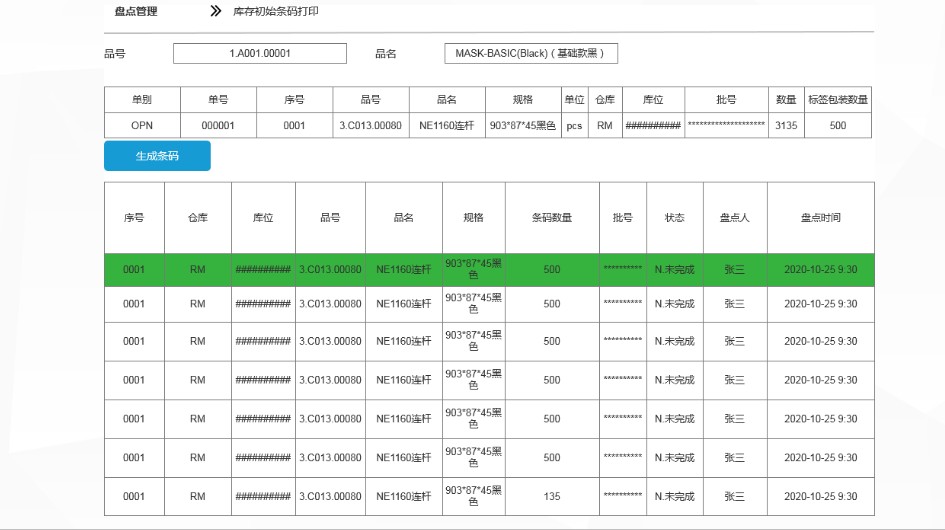
Task: Select N.未完成 in the row with 135
Action: [x=674, y=496]
